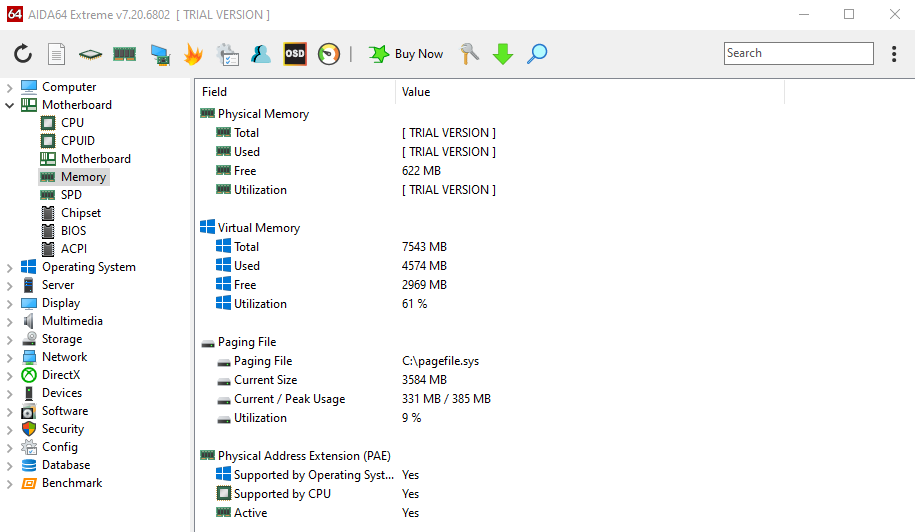Select the 7543 MB virtual total value
Screen dimensions: 915x532
coord(424,247)
